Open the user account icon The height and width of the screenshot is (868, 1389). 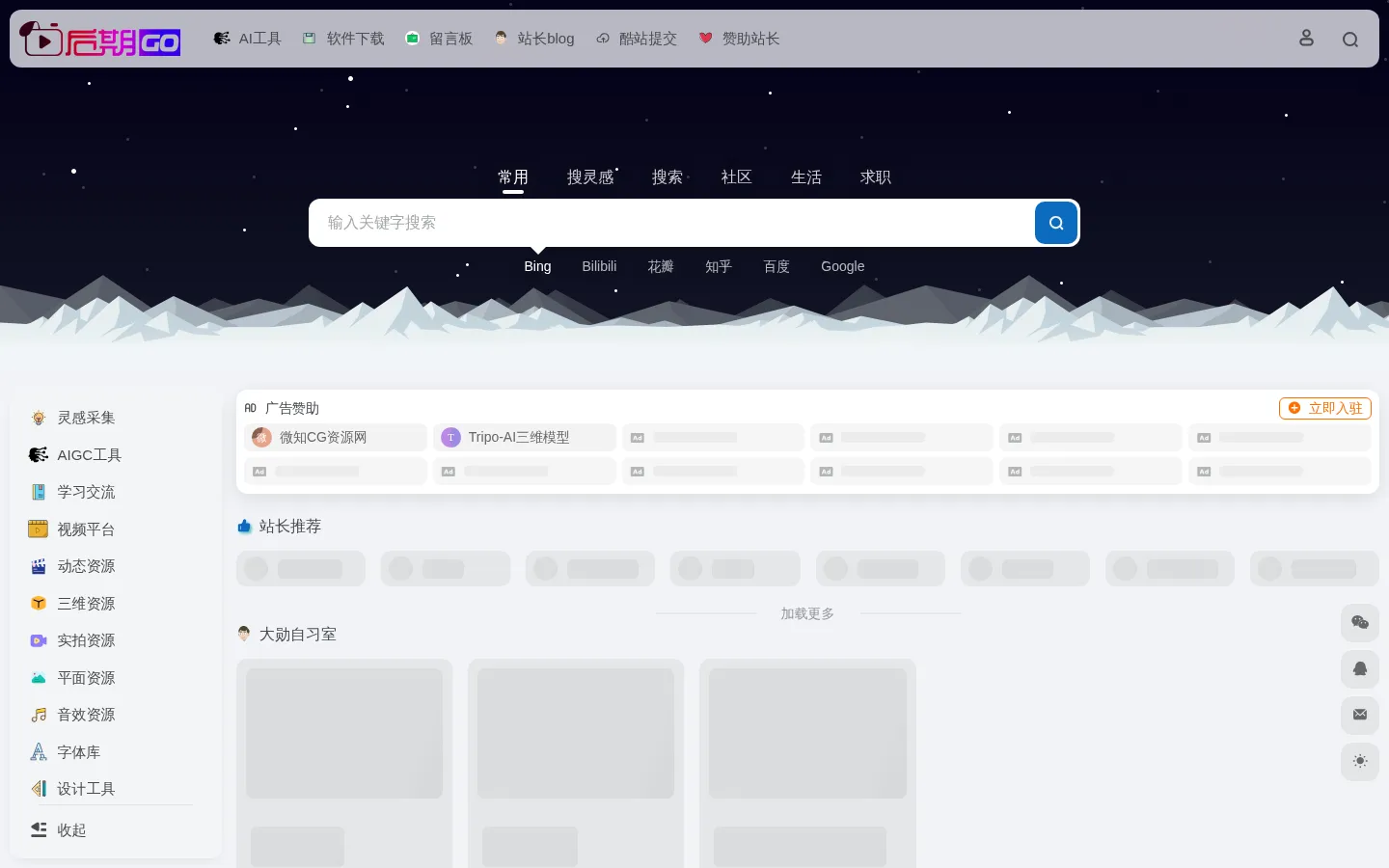pyautogui.click(x=1306, y=38)
